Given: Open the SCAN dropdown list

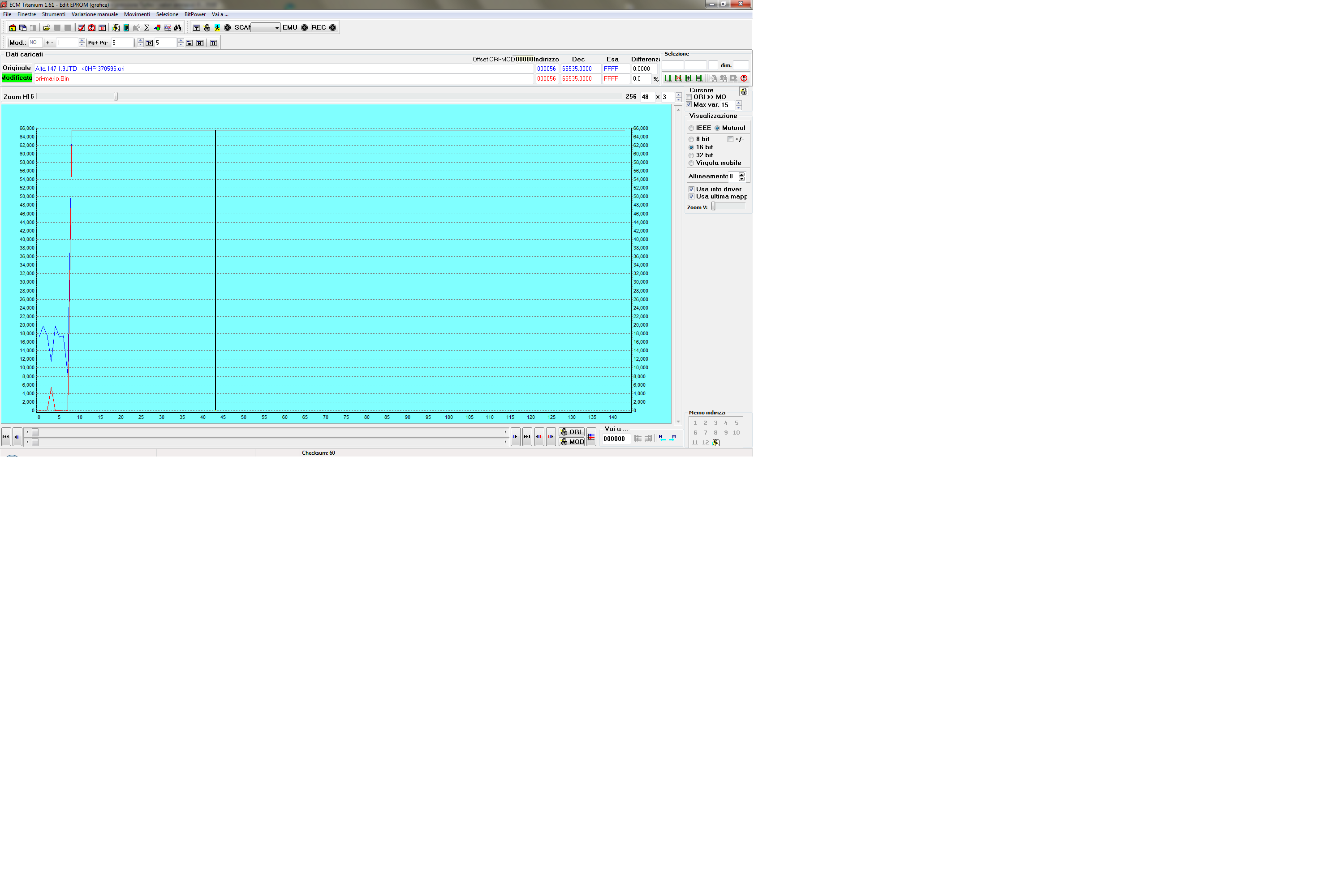Looking at the screenshot, I should (277, 27).
